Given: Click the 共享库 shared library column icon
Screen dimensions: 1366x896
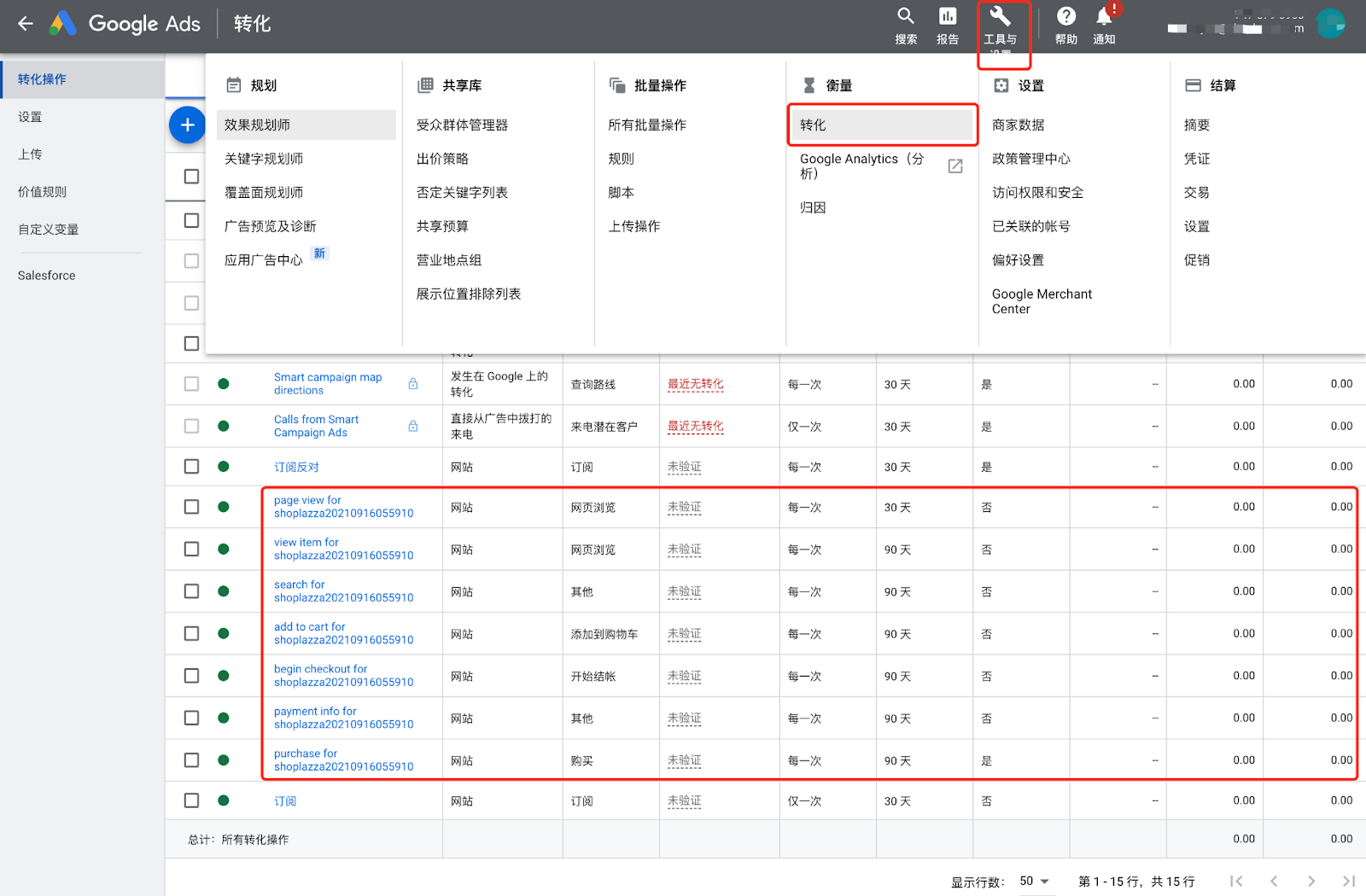Looking at the screenshot, I should point(425,85).
